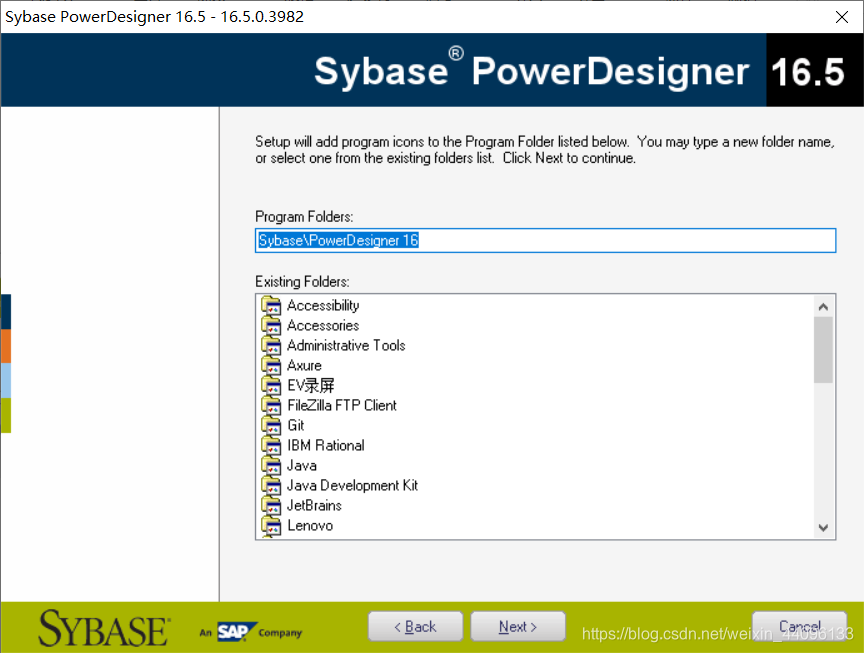This screenshot has width=864, height=653.
Task: Select JetBrains in the existing folders
Action: [314, 505]
